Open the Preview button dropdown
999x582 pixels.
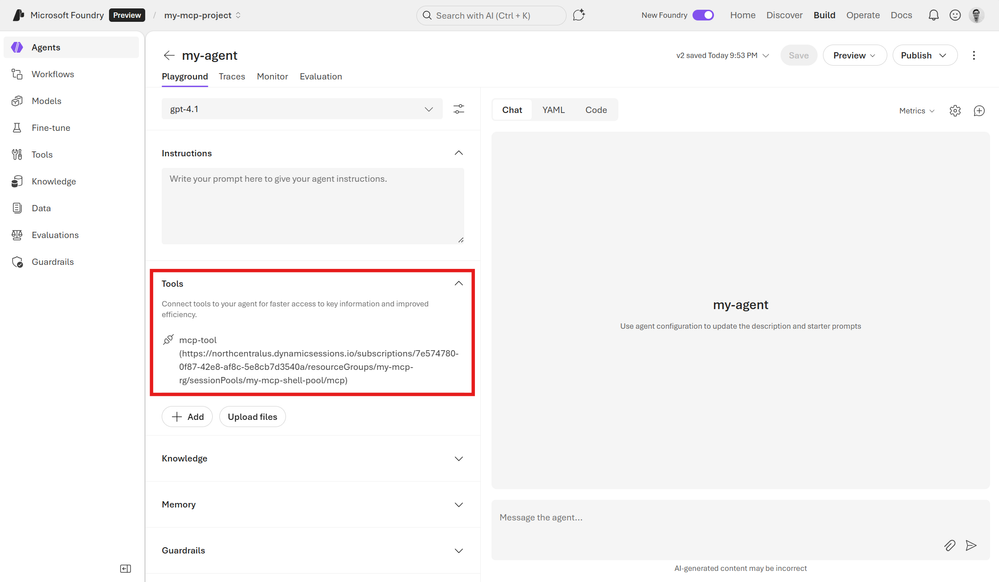point(854,55)
